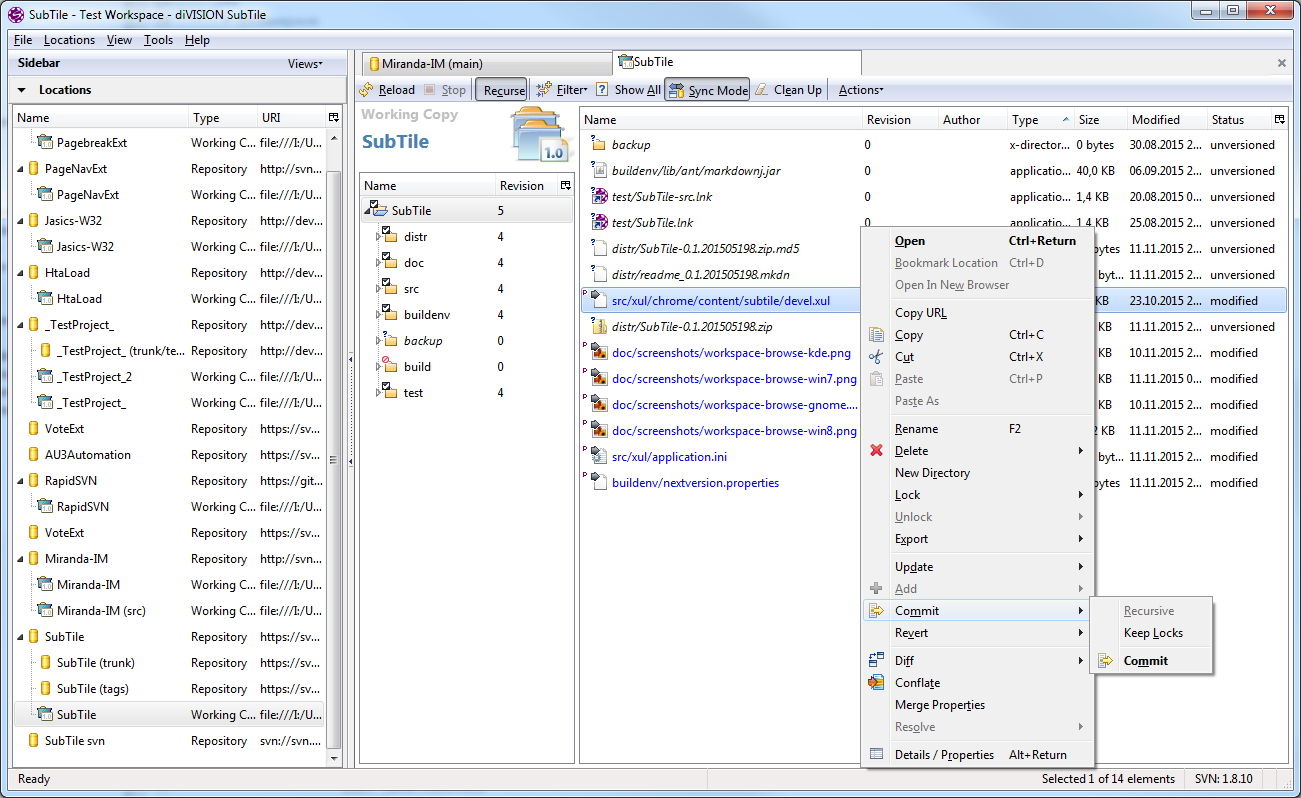This screenshot has height=798, width=1301.
Task: Open the Actions dropdown menu
Action: tap(858, 89)
